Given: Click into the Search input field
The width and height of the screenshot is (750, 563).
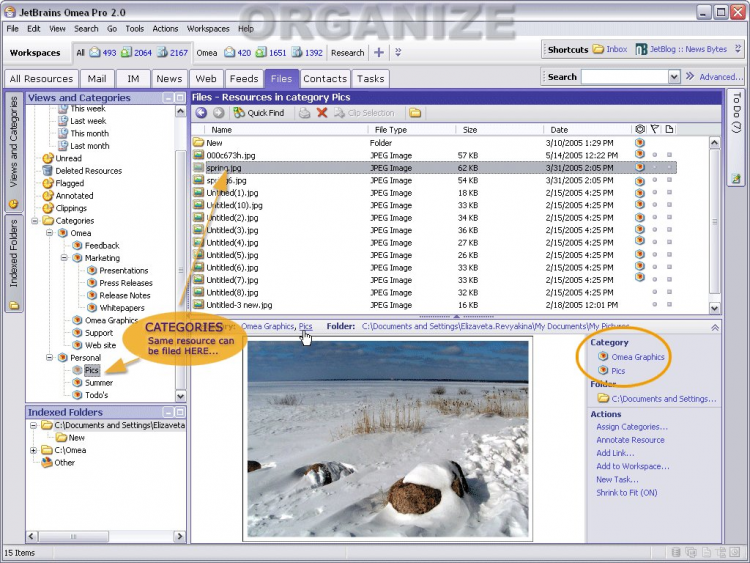Looking at the screenshot, I should click(x=625, y=77).
